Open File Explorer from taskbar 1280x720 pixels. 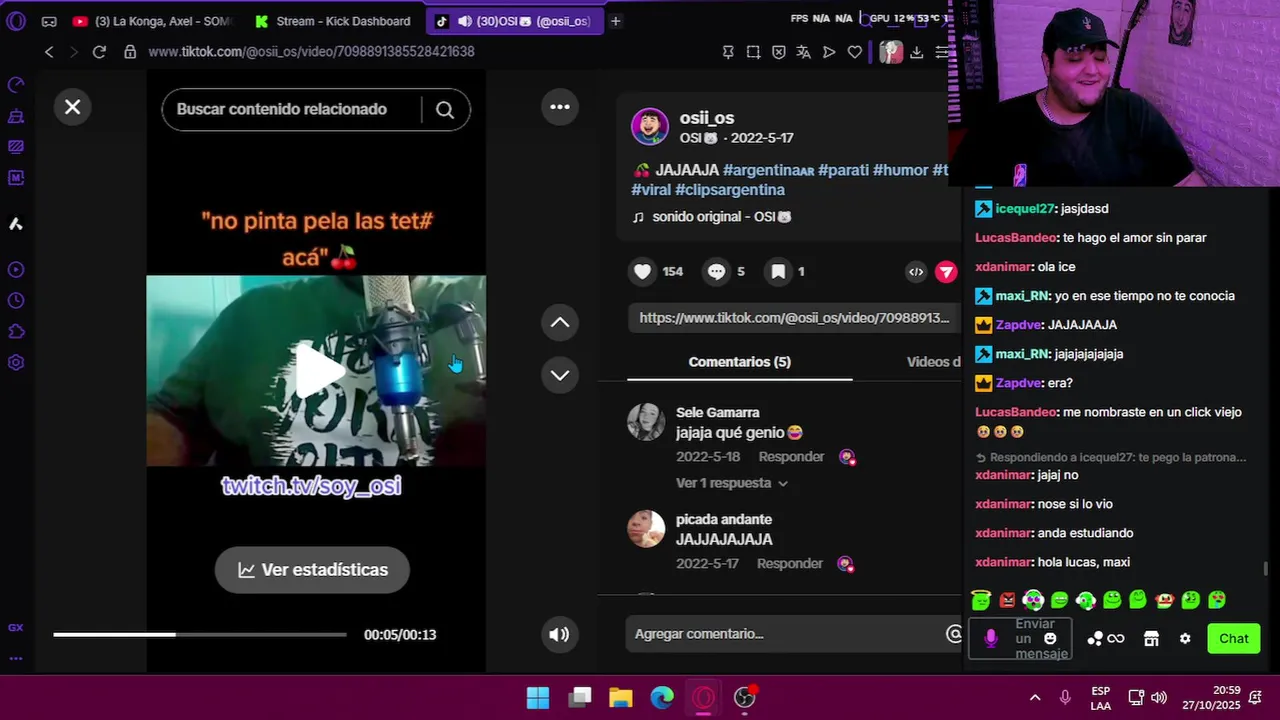(621, 698)
